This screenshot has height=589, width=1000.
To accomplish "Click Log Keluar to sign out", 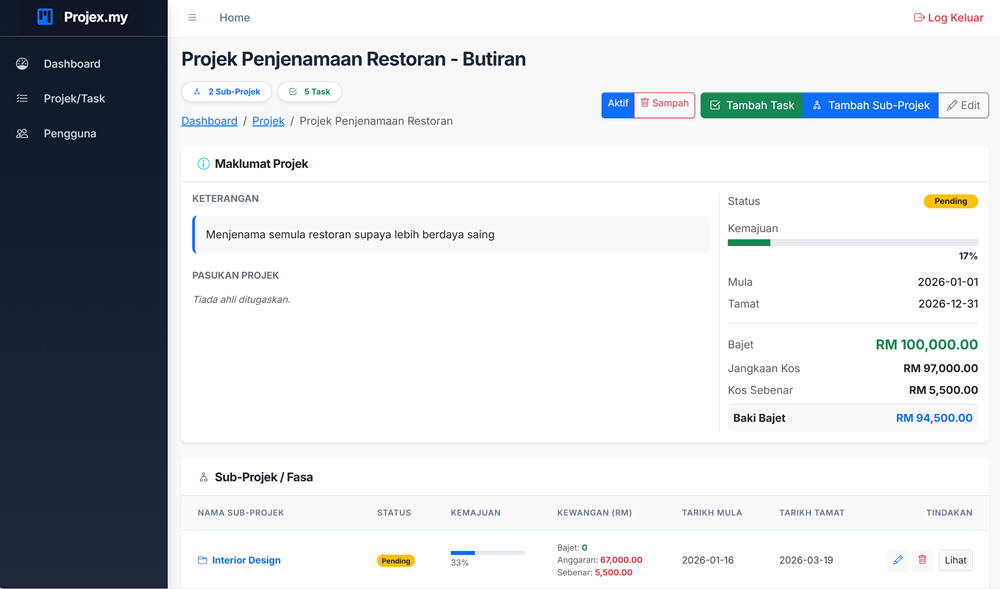I will 948,18.
